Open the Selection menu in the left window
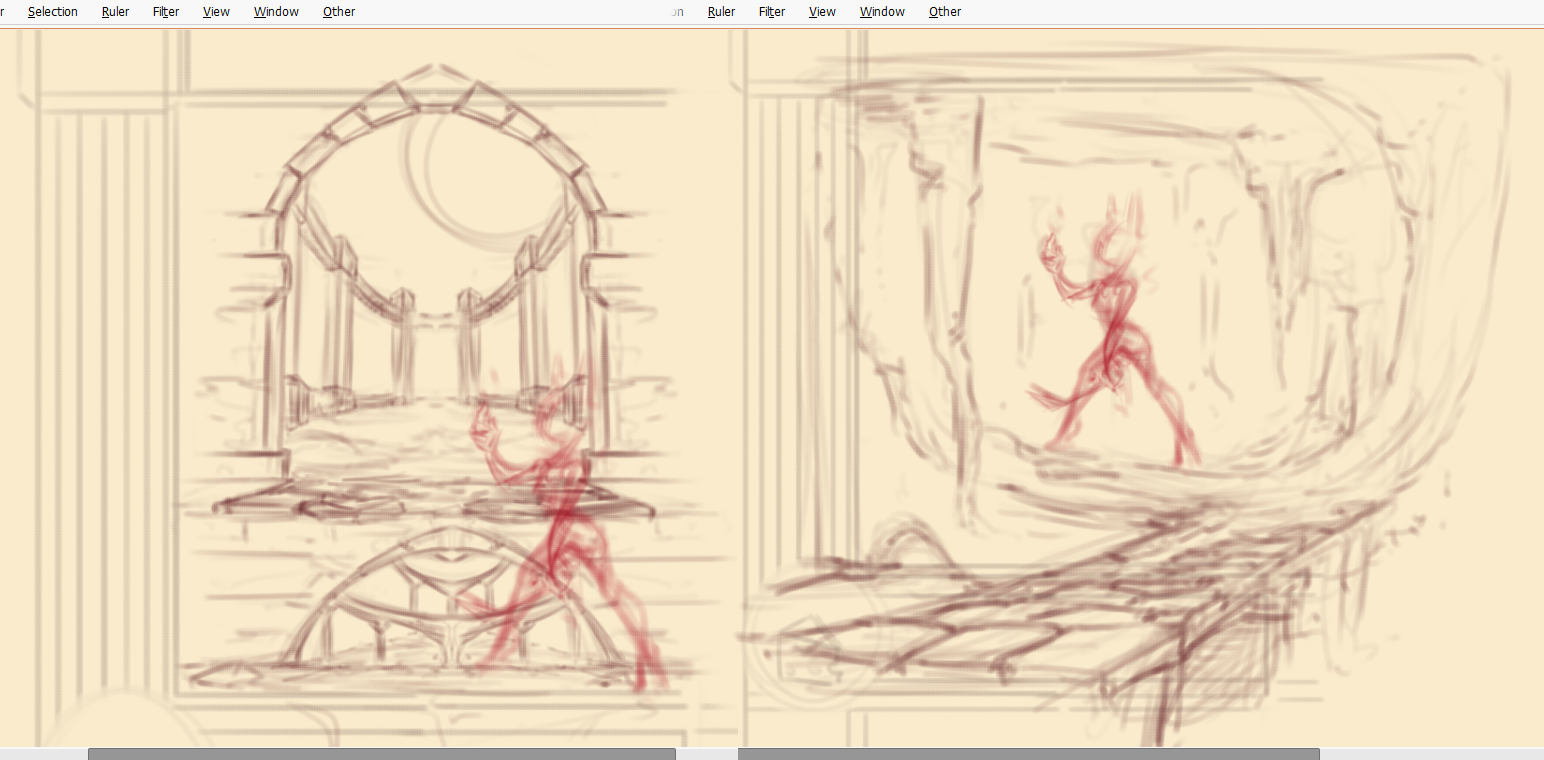The width and height of the screenshot is (1544, 760). (x=53, y=12)
